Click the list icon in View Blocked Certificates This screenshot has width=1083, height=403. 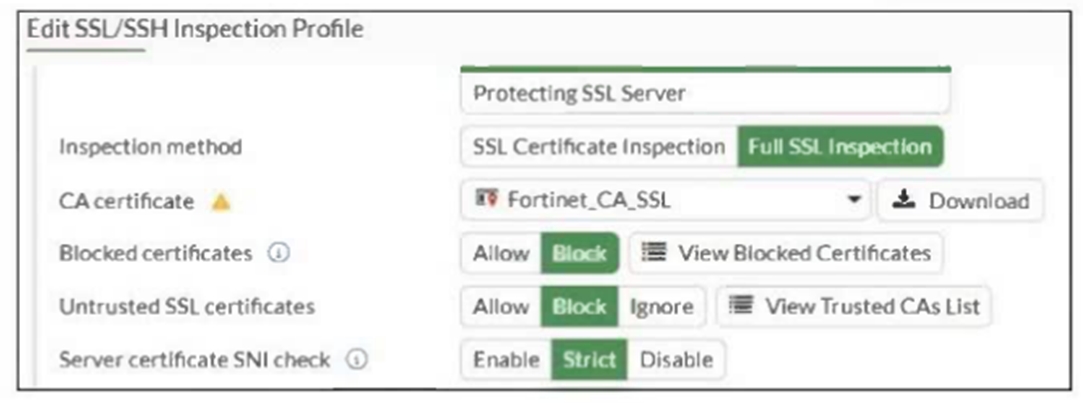[655, 253]
